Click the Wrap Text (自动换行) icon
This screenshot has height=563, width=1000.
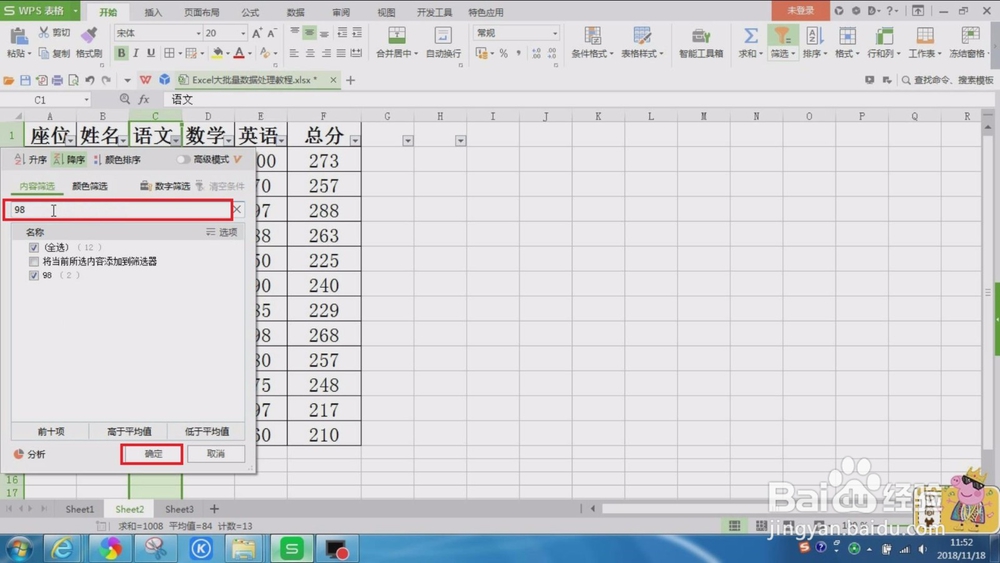pyautogui.click(x=443, y=36)
